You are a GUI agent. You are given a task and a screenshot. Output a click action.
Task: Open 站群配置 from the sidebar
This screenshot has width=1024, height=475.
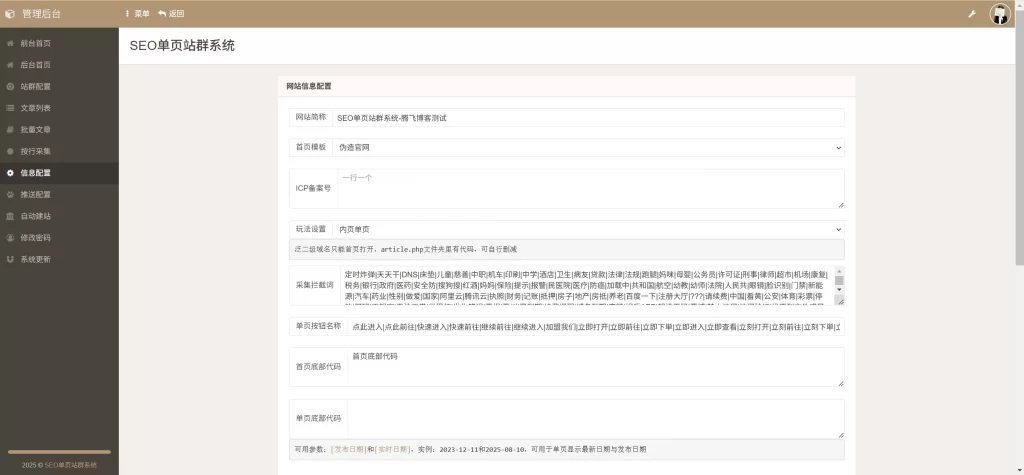point(59,87)
